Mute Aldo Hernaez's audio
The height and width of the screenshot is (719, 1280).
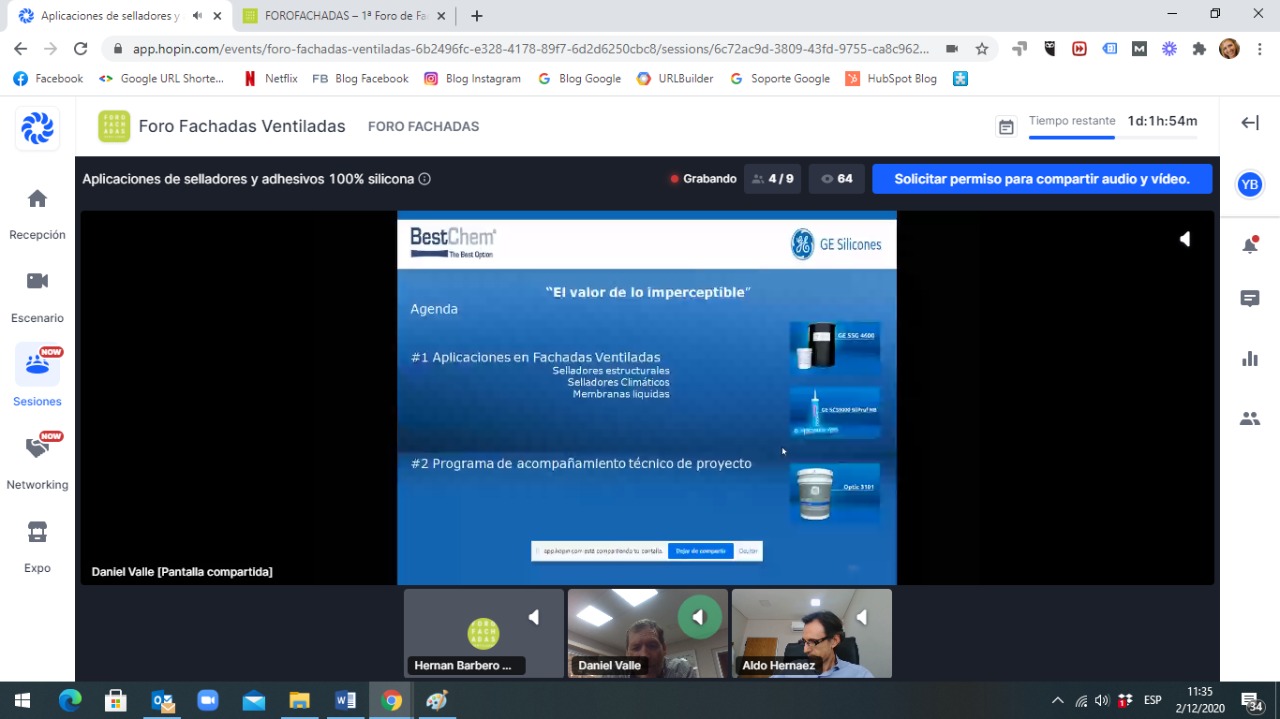click(x=861, y=617)
